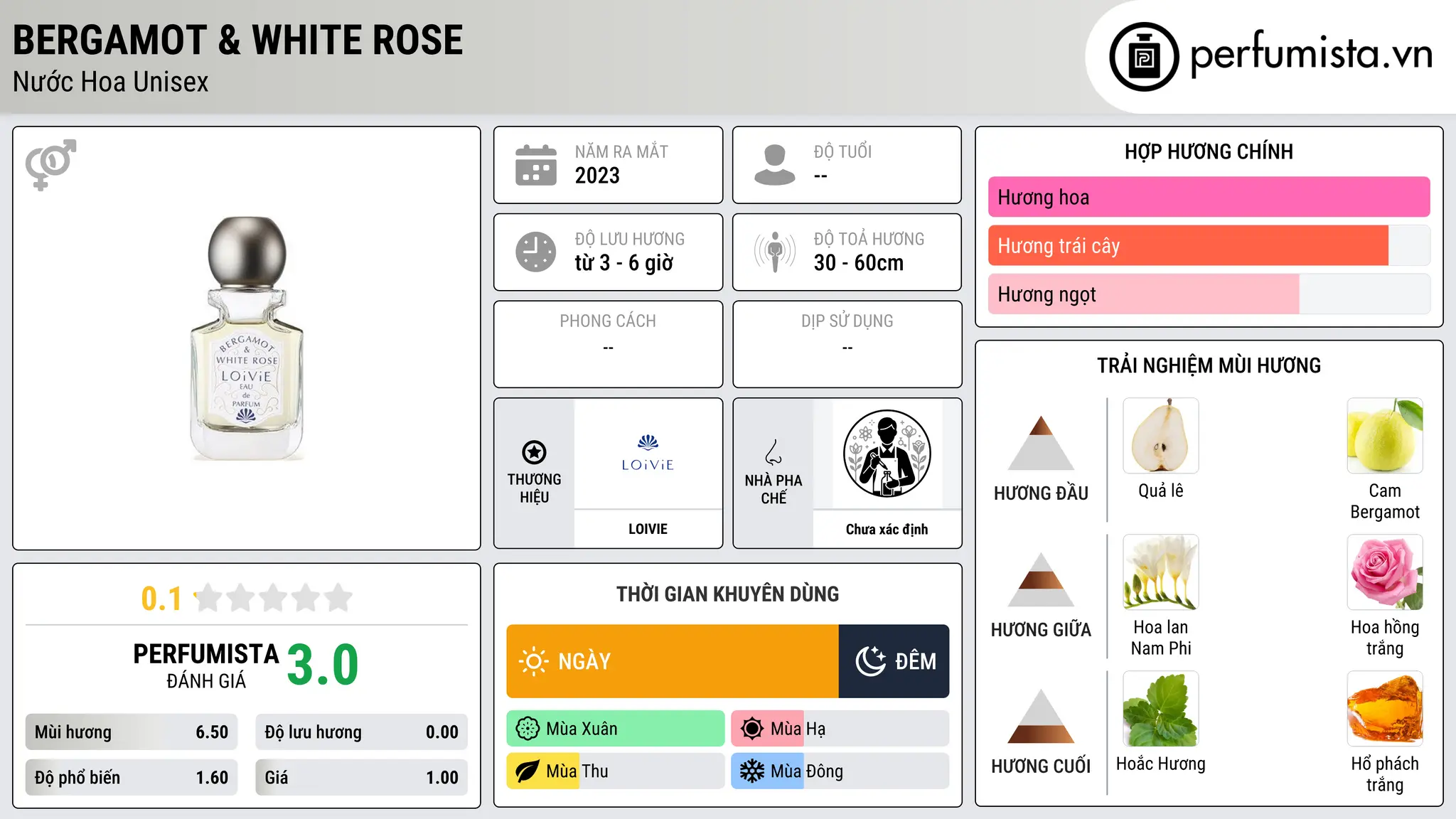Click the Hương cuối pyramid icon
Screen dimensions: 1456x819
[1041, 716]
